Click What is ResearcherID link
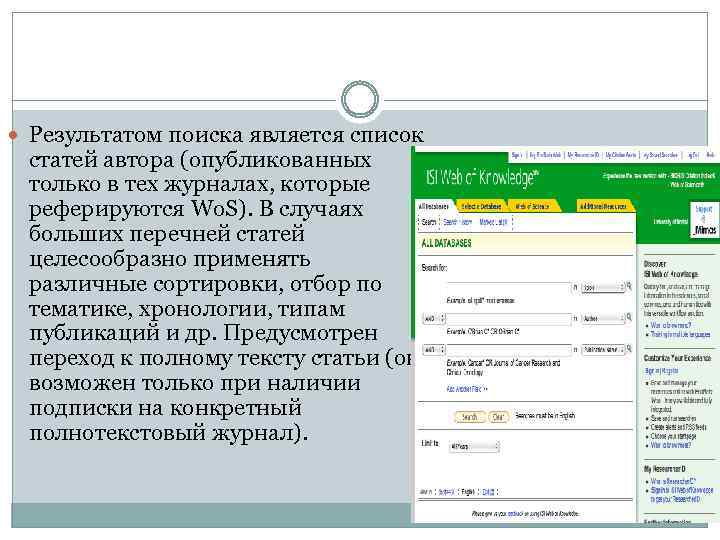Screen dimensions: 720x540 (673, 481)
